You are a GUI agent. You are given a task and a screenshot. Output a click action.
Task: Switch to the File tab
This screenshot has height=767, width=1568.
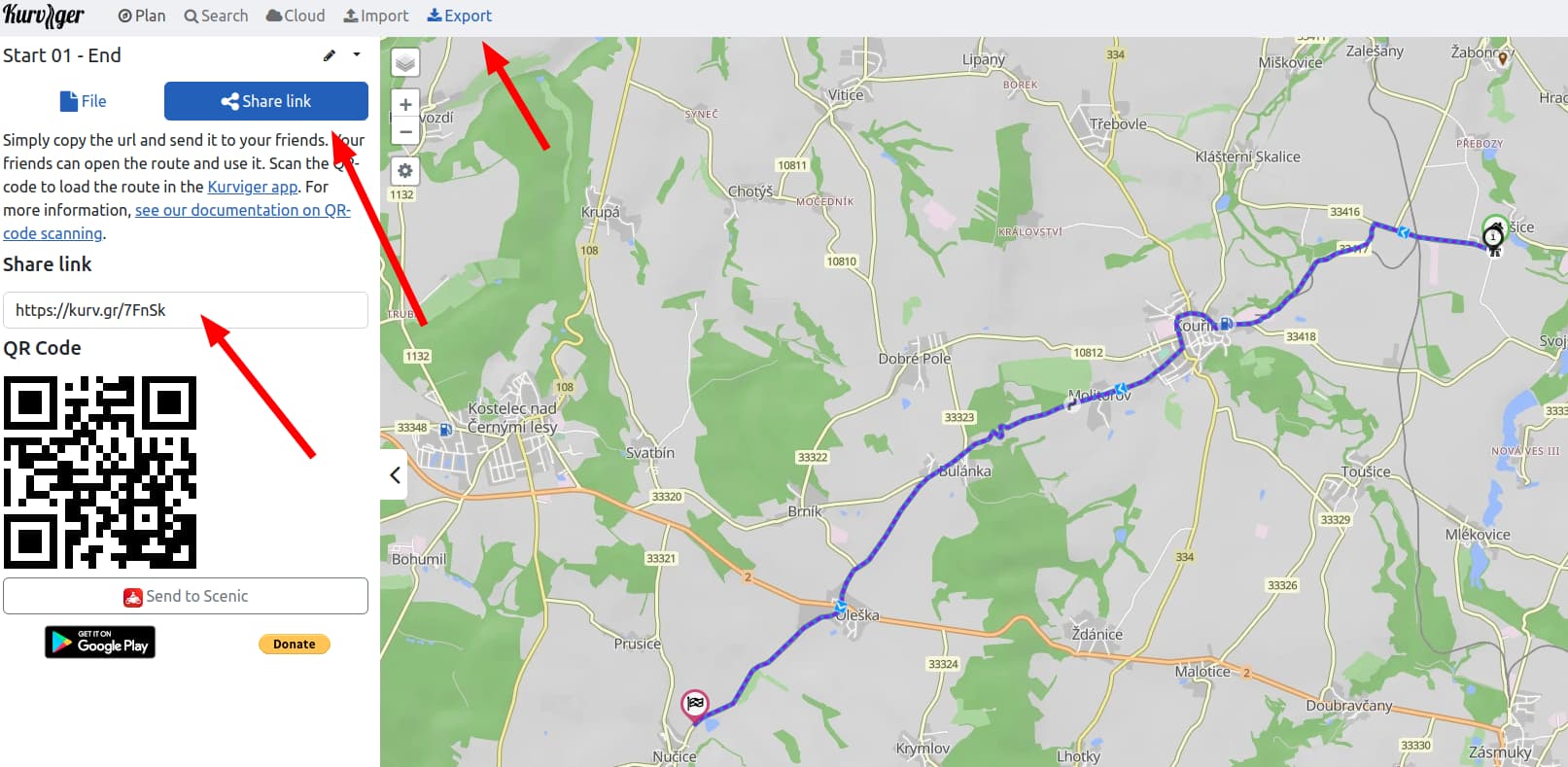(x=83, y=101)
